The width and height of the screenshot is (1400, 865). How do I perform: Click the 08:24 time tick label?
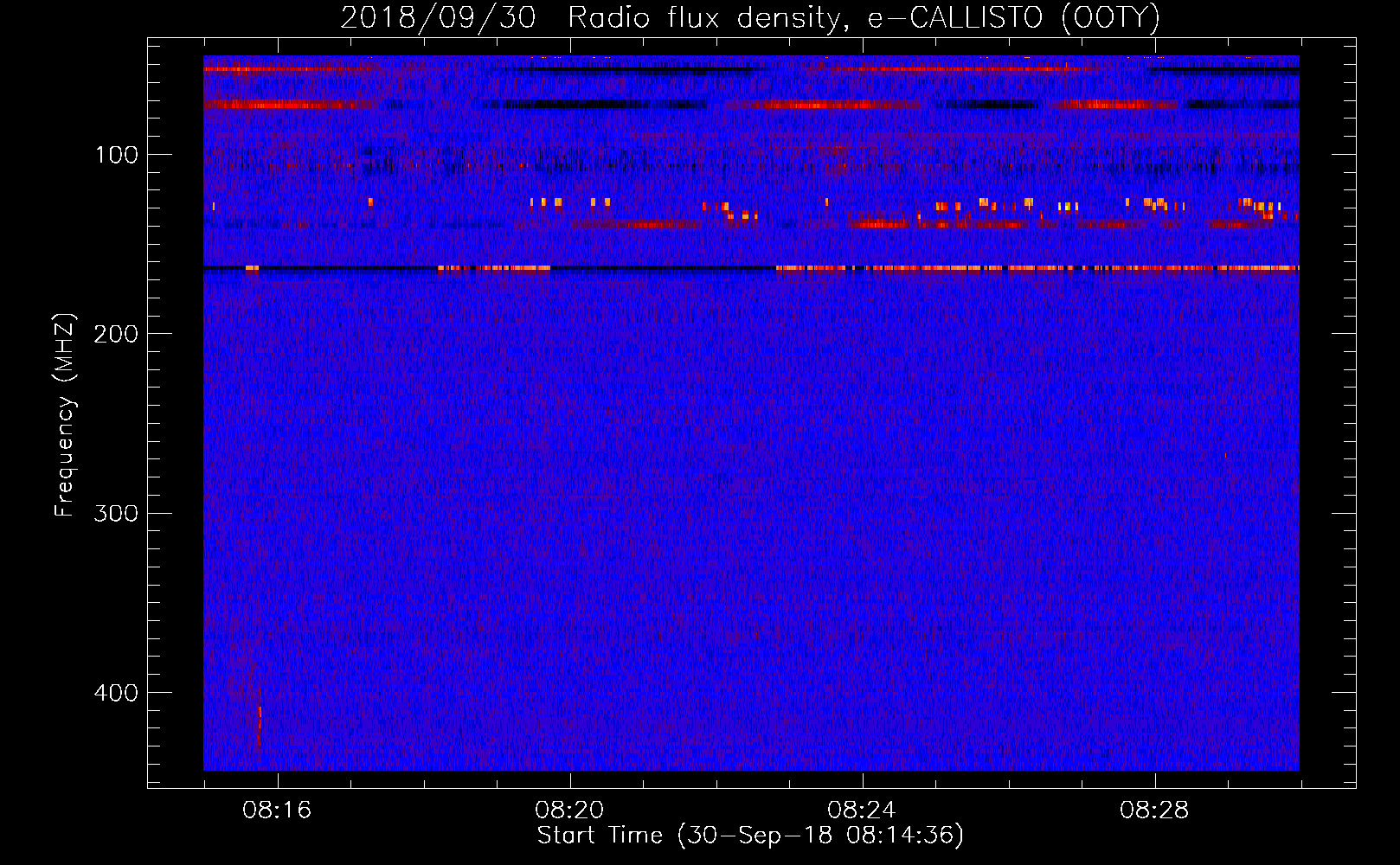862,811
